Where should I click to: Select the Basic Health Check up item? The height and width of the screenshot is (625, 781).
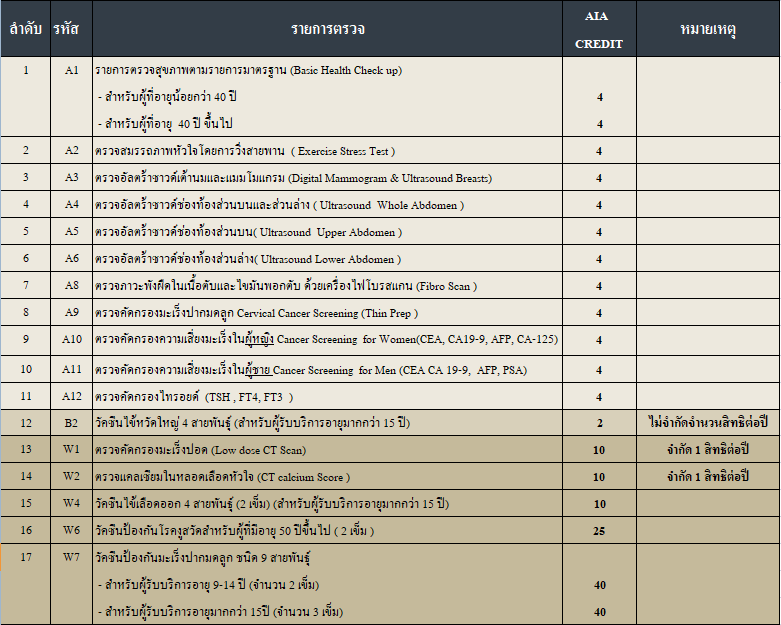click(249, 70)
